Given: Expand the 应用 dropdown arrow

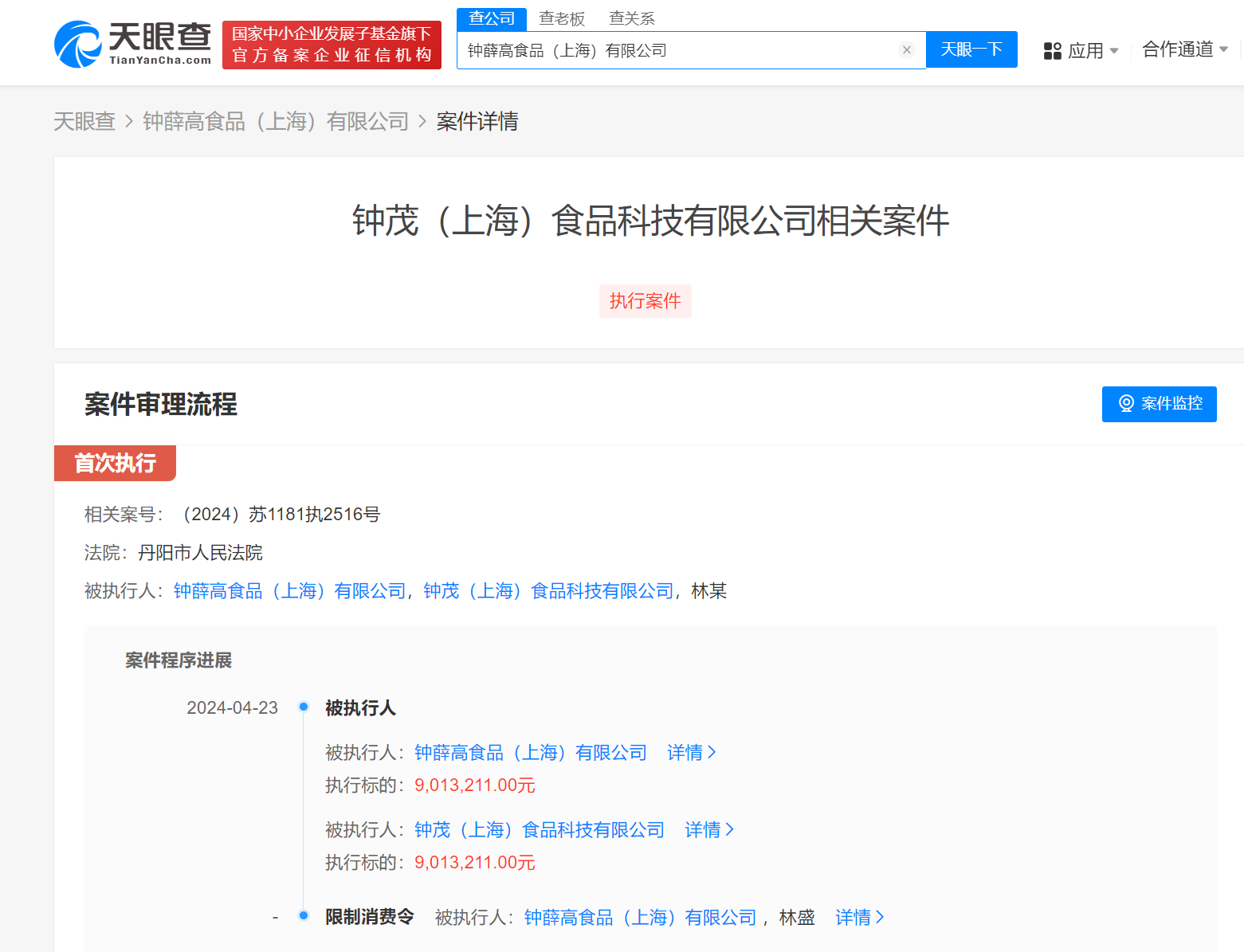Looking at the screenshot, I should 1114,51.
